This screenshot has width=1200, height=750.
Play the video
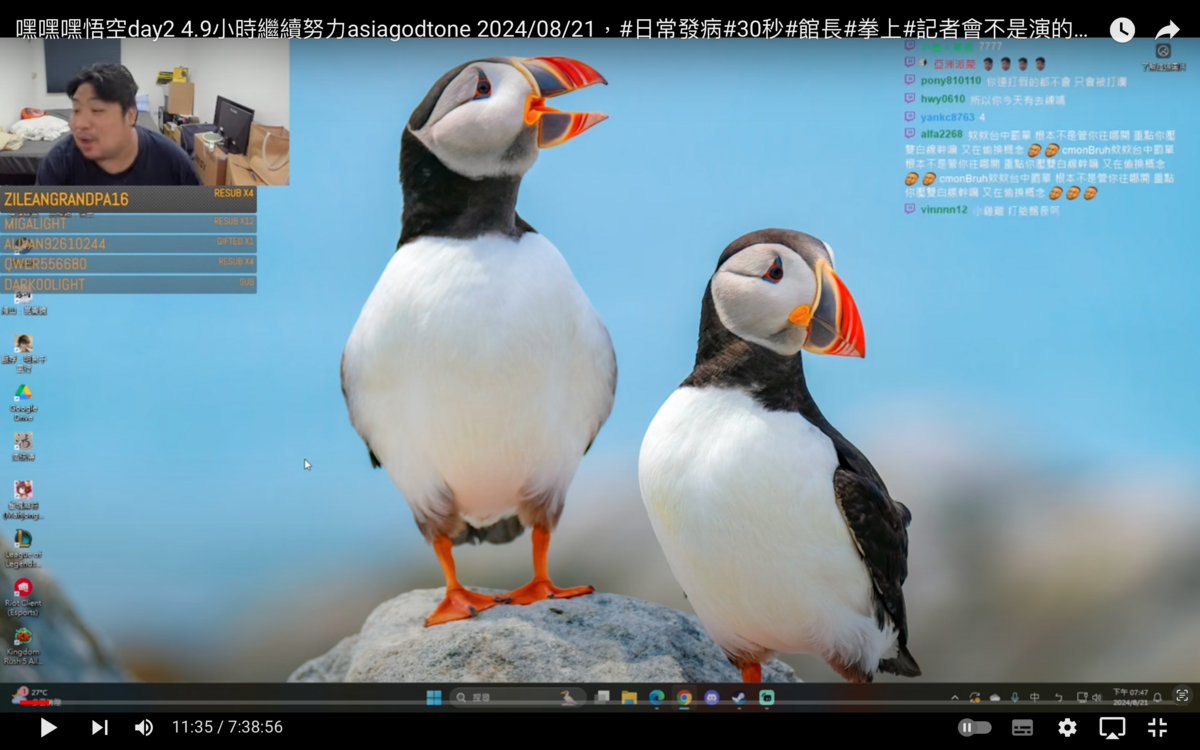click(x=48, y=728)
